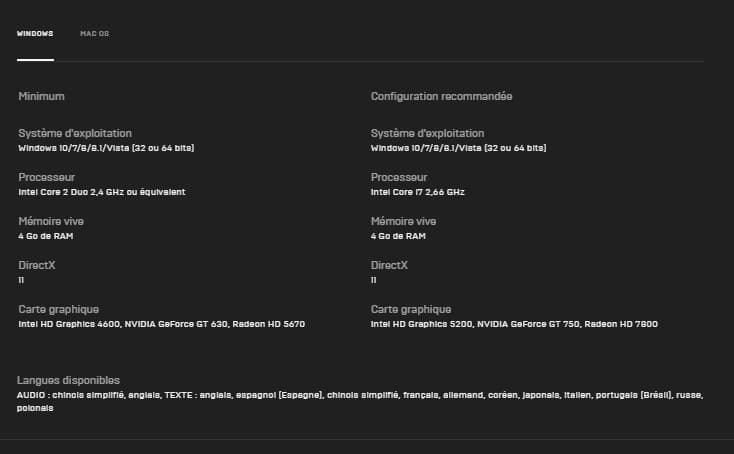Click the recommended Processeur label
734x454 pixels.
pyautogui.click(x=399, y=177)
